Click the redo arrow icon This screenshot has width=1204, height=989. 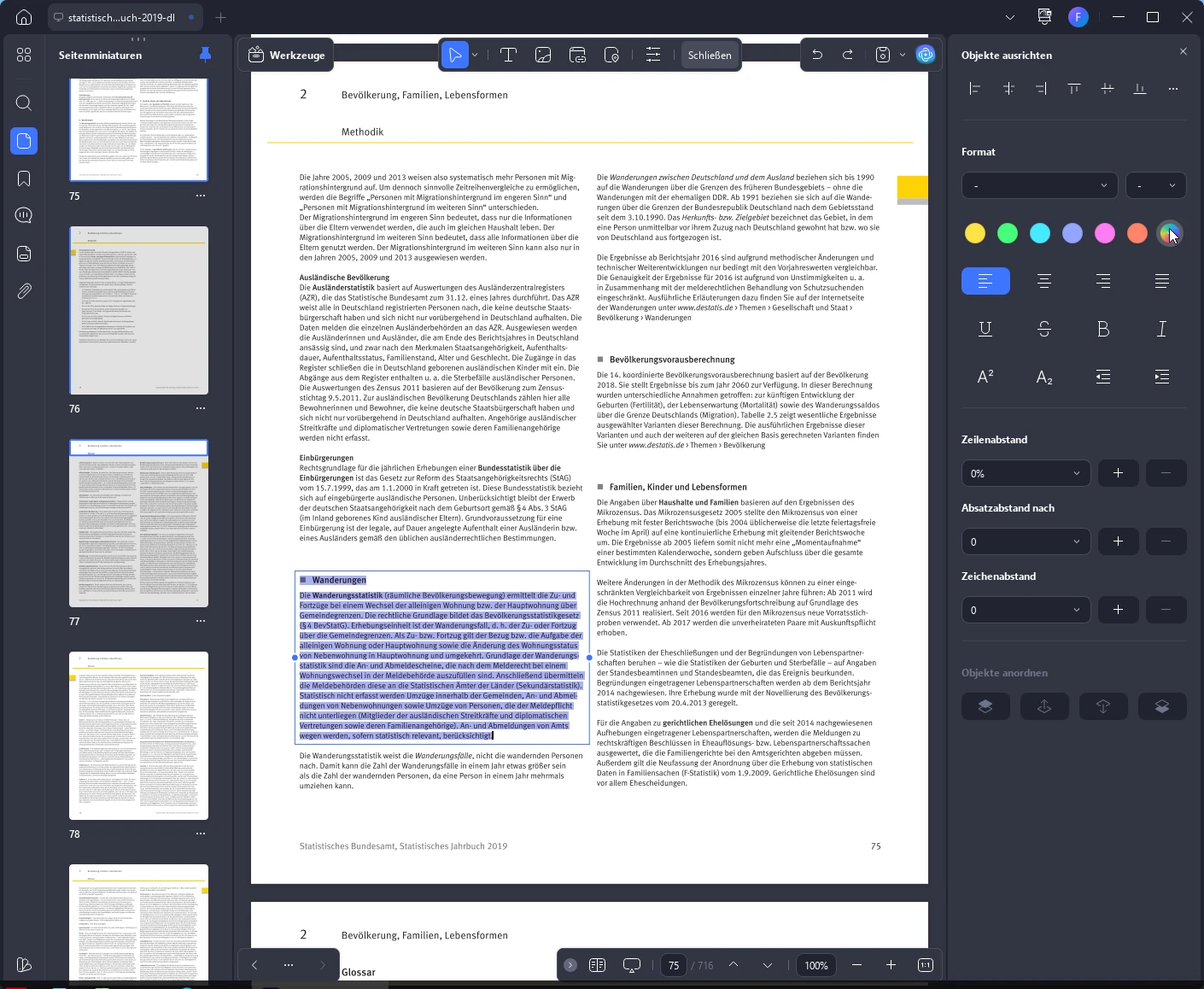[x=848, y=56]
